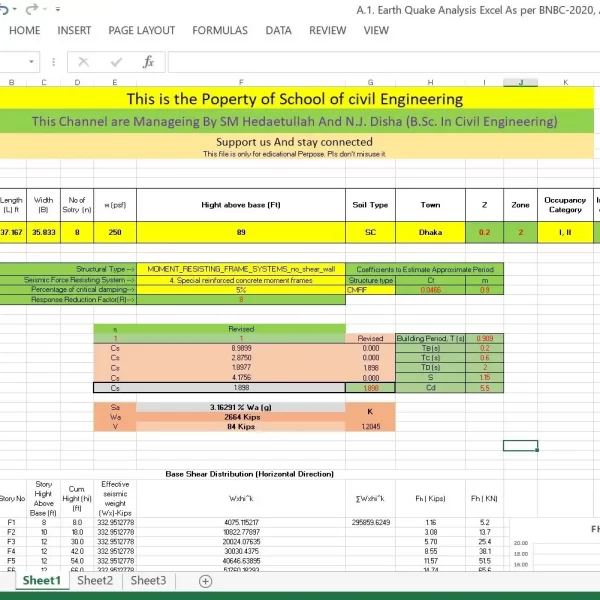Click the Enter checkmark formula bar icon
The image size is (600, 600).
(x=116, y=62)
